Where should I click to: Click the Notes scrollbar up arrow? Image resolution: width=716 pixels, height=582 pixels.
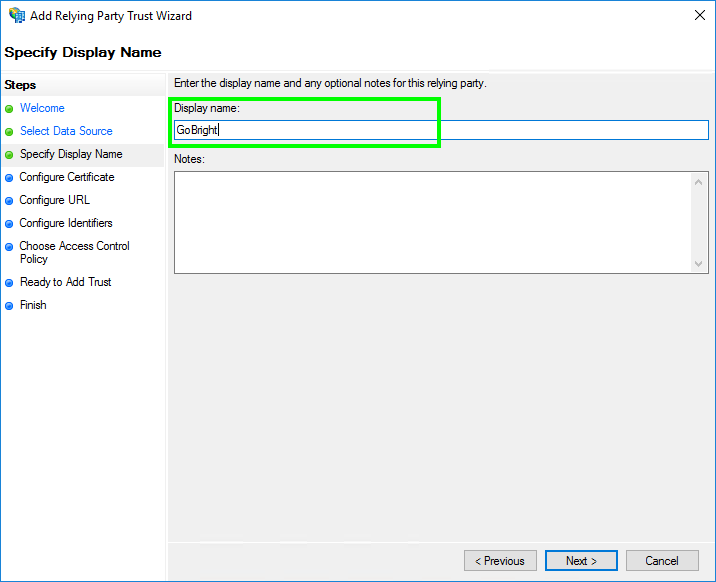699,181
